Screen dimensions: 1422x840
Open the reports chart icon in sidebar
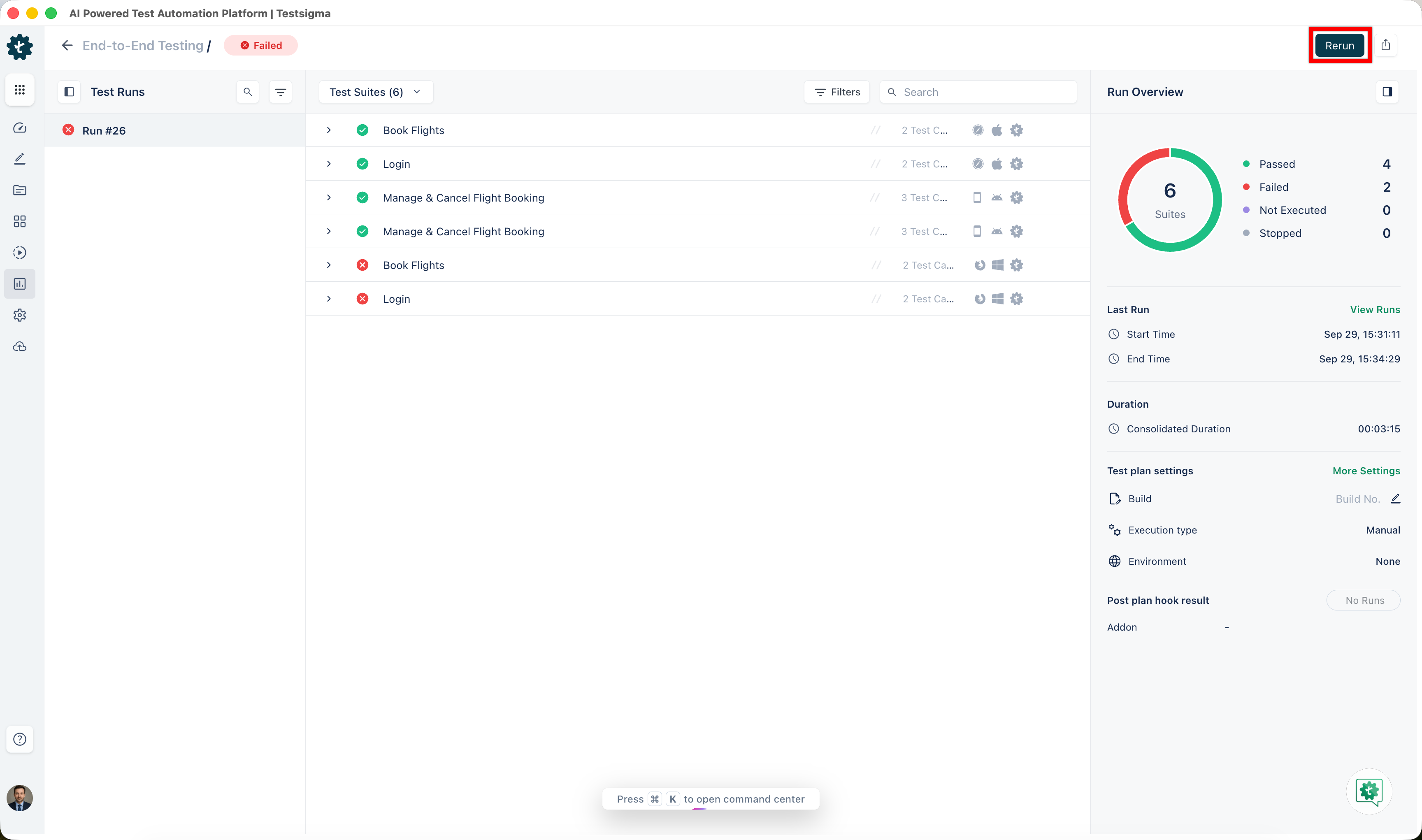coord(20,283)
